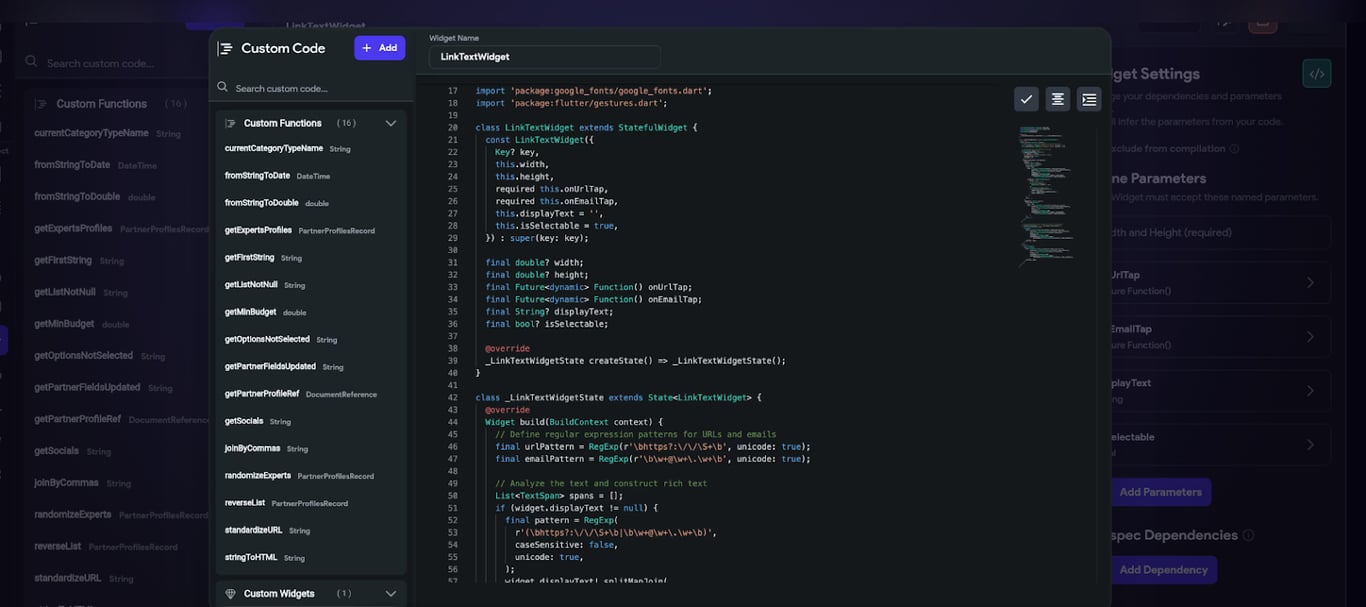
Task: Select fromStringToDate in dimmed background list
Action: (72, 165)
